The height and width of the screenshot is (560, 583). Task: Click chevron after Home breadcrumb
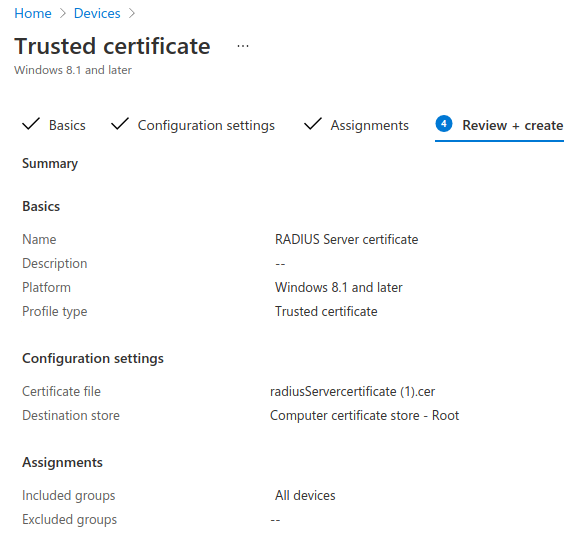(63, 13)
